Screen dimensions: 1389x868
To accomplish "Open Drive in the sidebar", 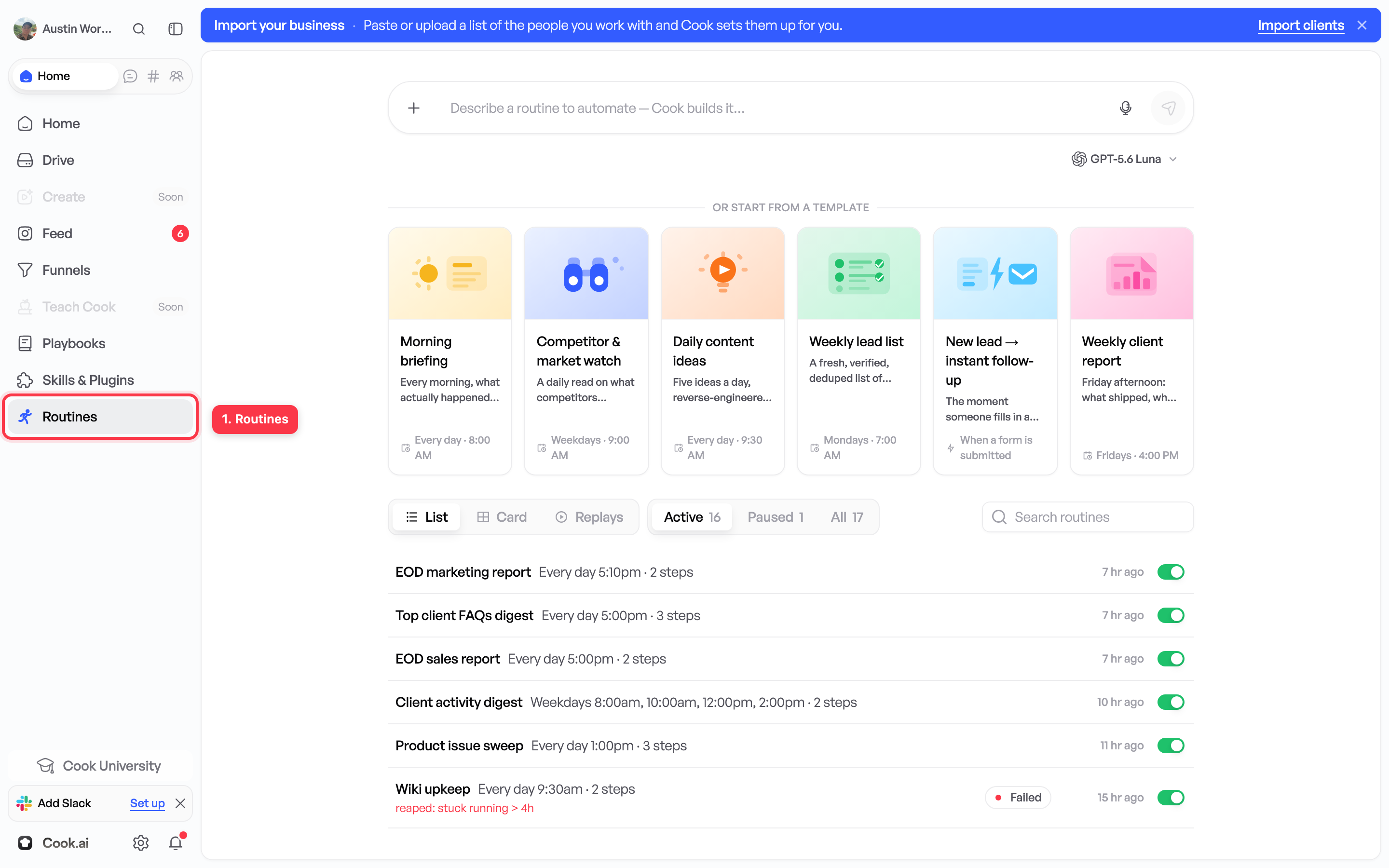I will tap(100, 160).
